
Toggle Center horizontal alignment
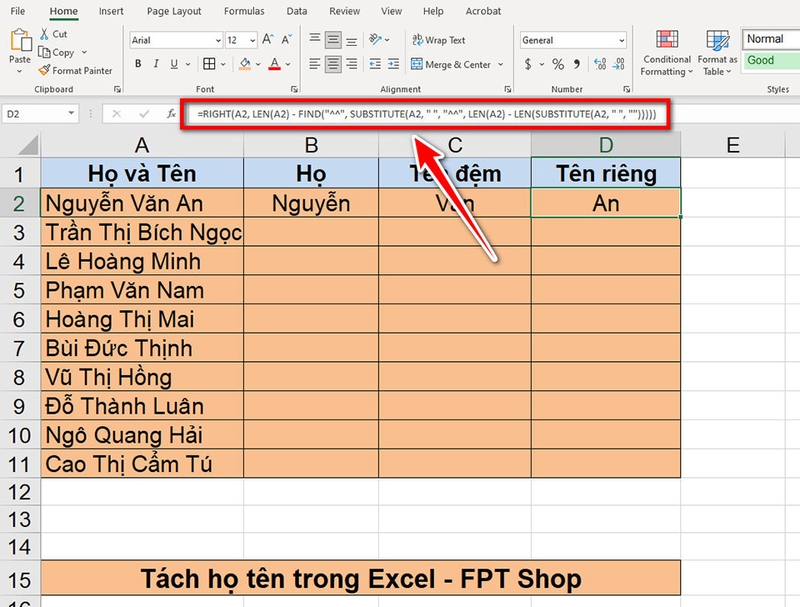333,64
